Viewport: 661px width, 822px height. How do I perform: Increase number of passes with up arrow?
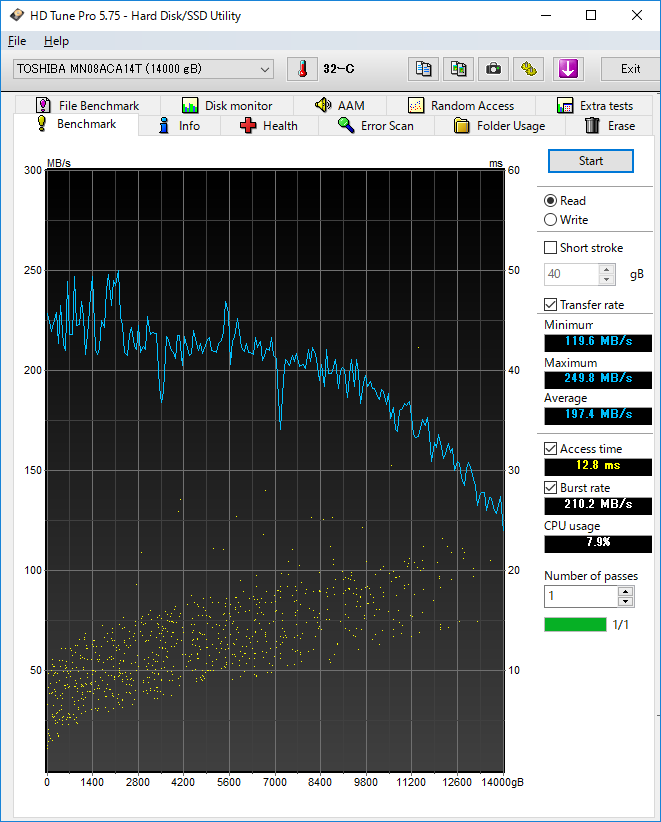(625, 591)
